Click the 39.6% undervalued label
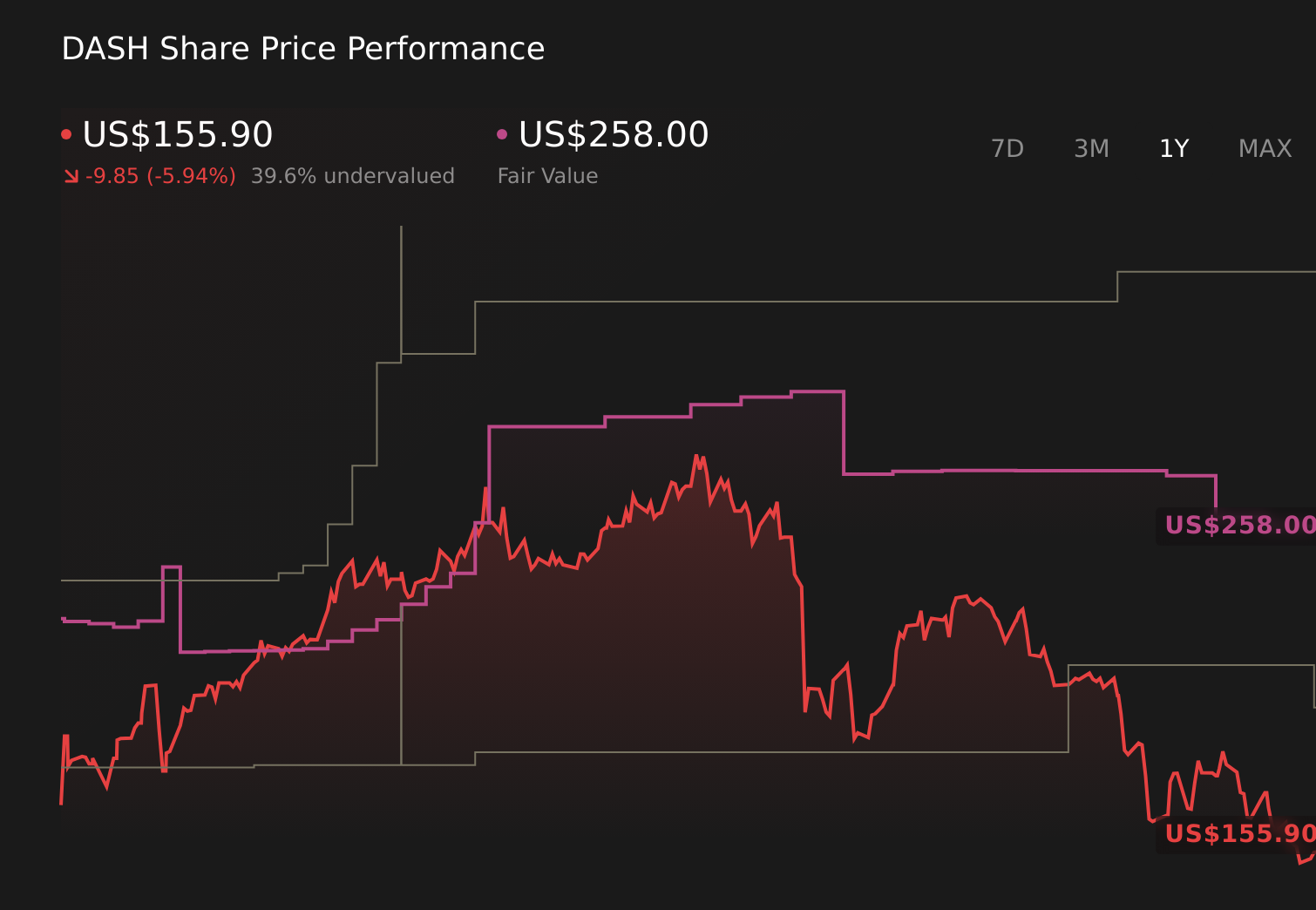Screen dimensions: 1316x910 pos(353,175)
